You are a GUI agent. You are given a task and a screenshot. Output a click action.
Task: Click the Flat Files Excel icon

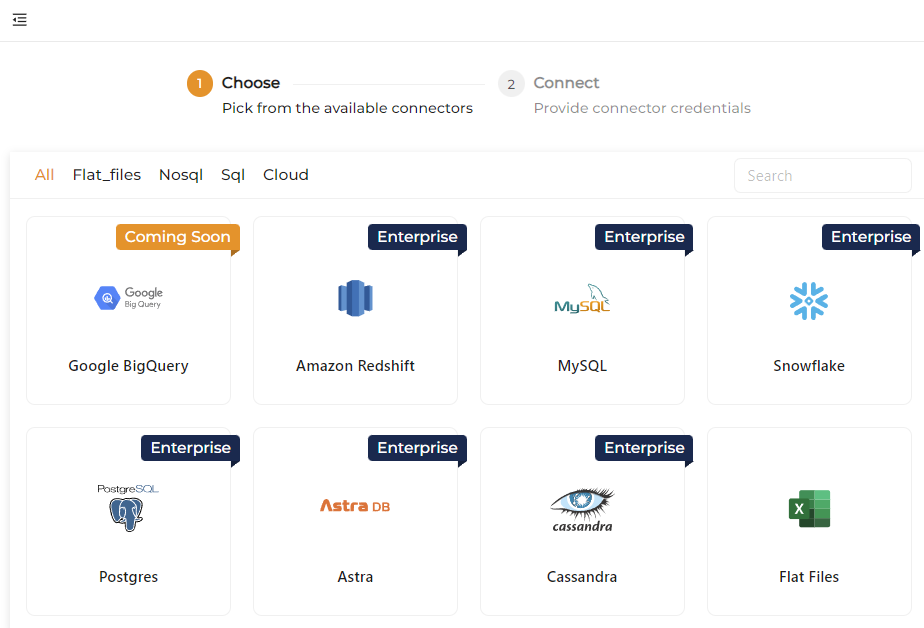[x=809, y=508]
